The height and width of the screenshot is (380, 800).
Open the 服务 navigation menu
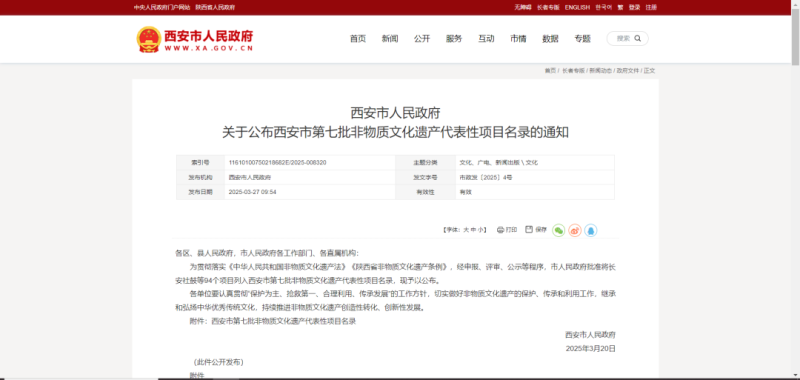click(x=454, y=39)
